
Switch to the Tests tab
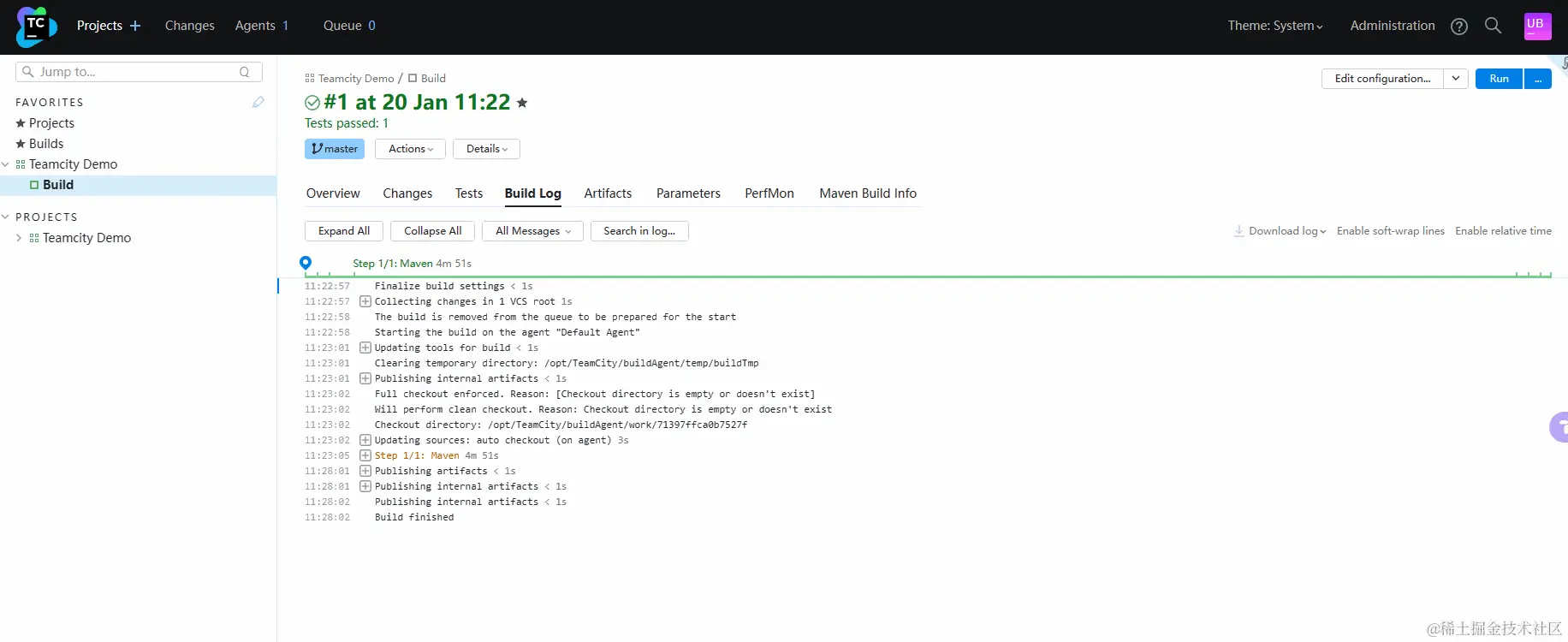(x=469, y=193)
